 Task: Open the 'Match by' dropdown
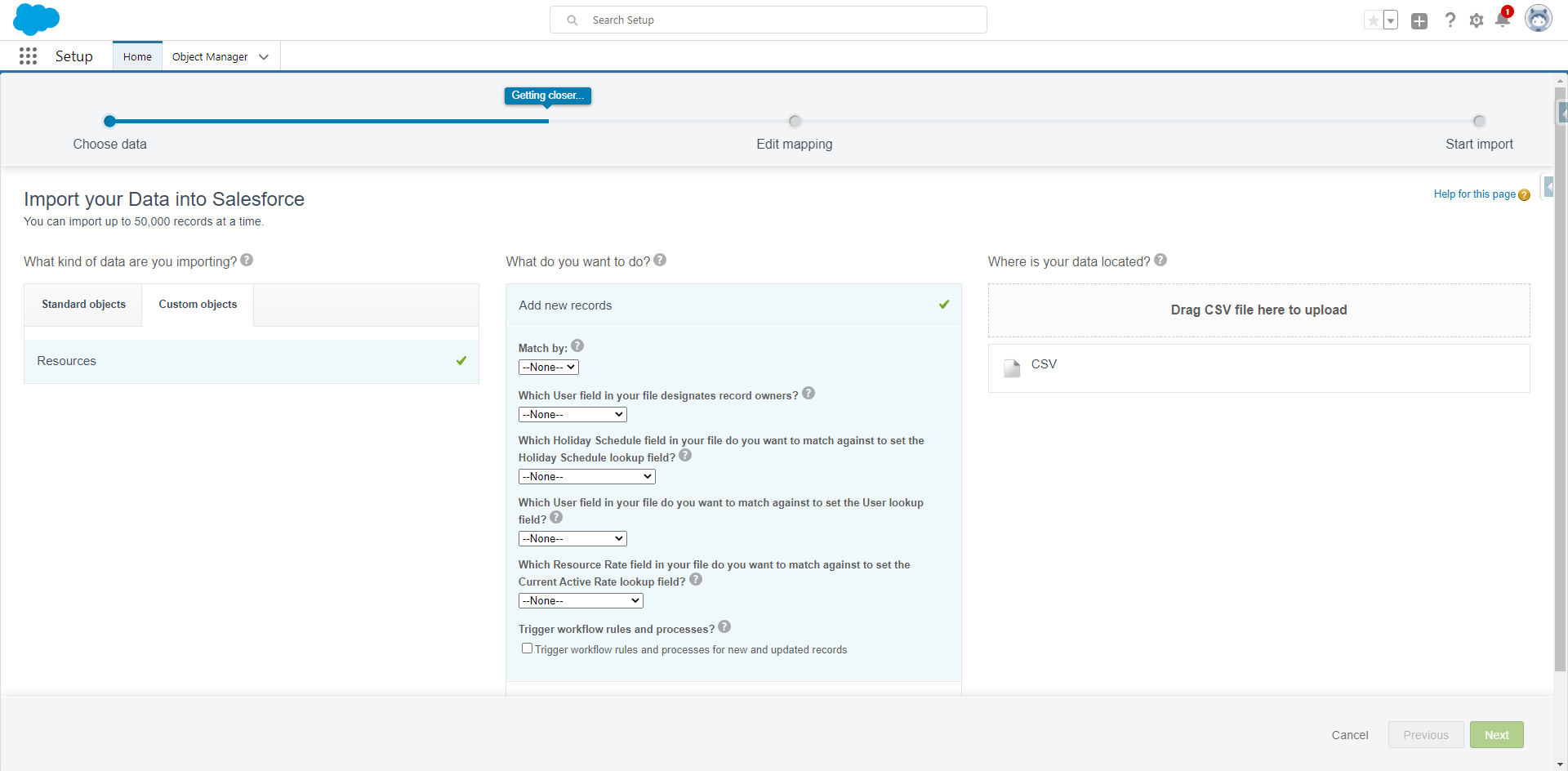point(549,368)
